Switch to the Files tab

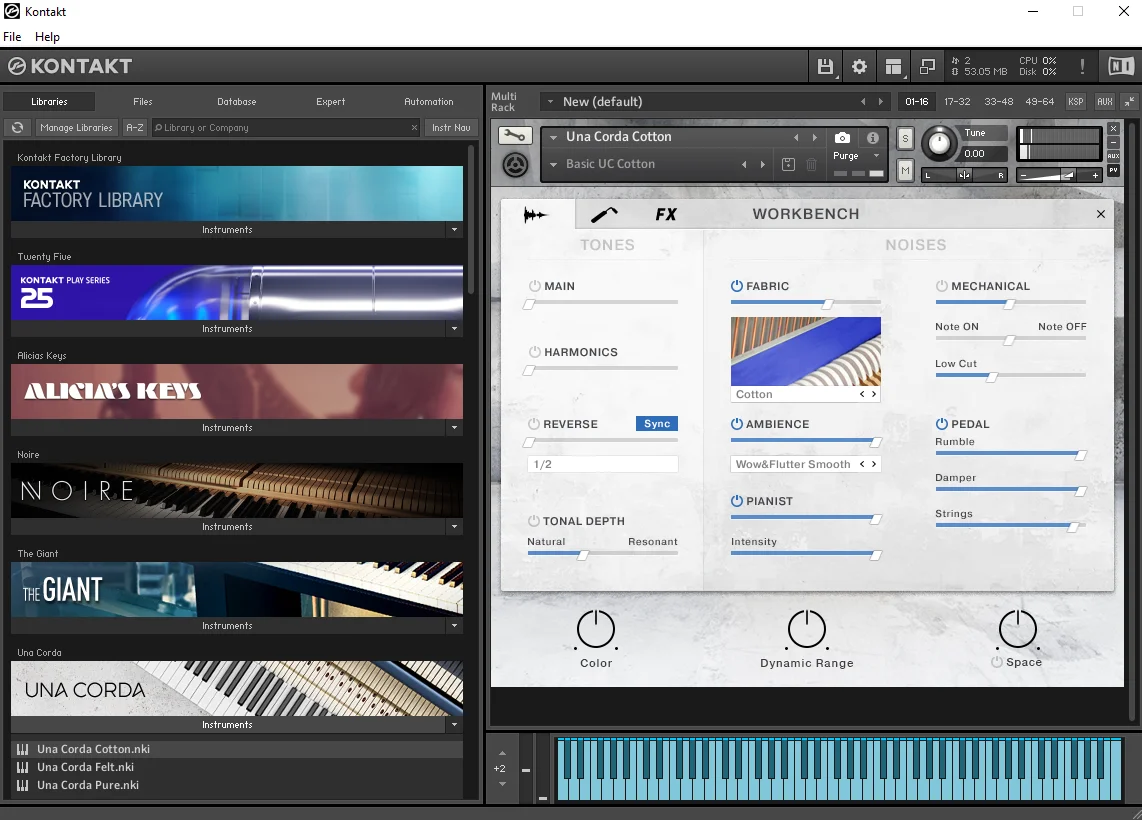(143, 102)
